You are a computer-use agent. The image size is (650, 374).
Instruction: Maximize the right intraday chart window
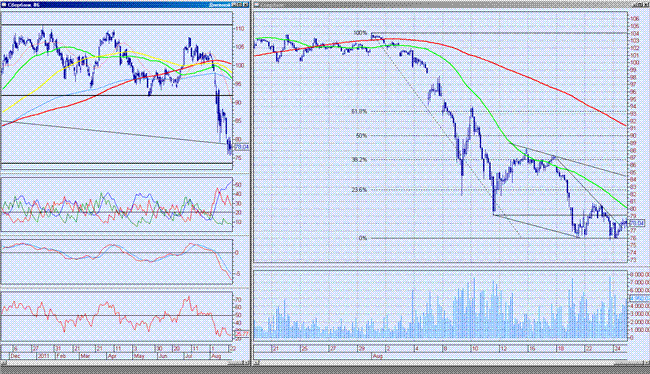[x=640, y=5]
